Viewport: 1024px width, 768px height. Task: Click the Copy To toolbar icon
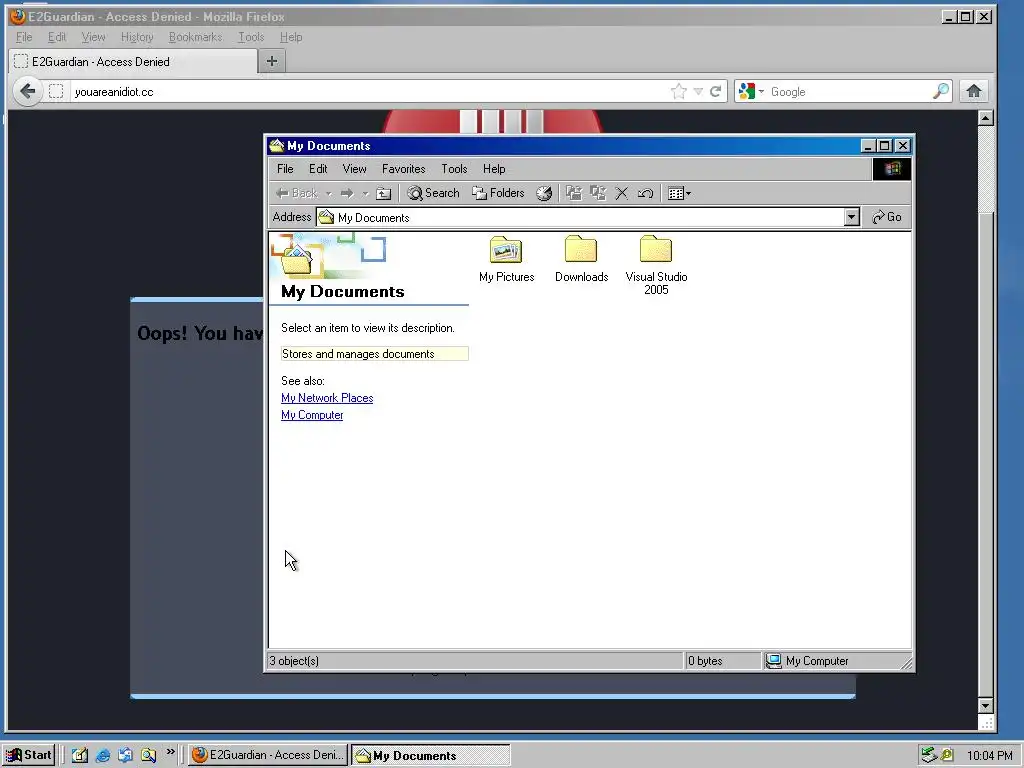click(598, 193)
